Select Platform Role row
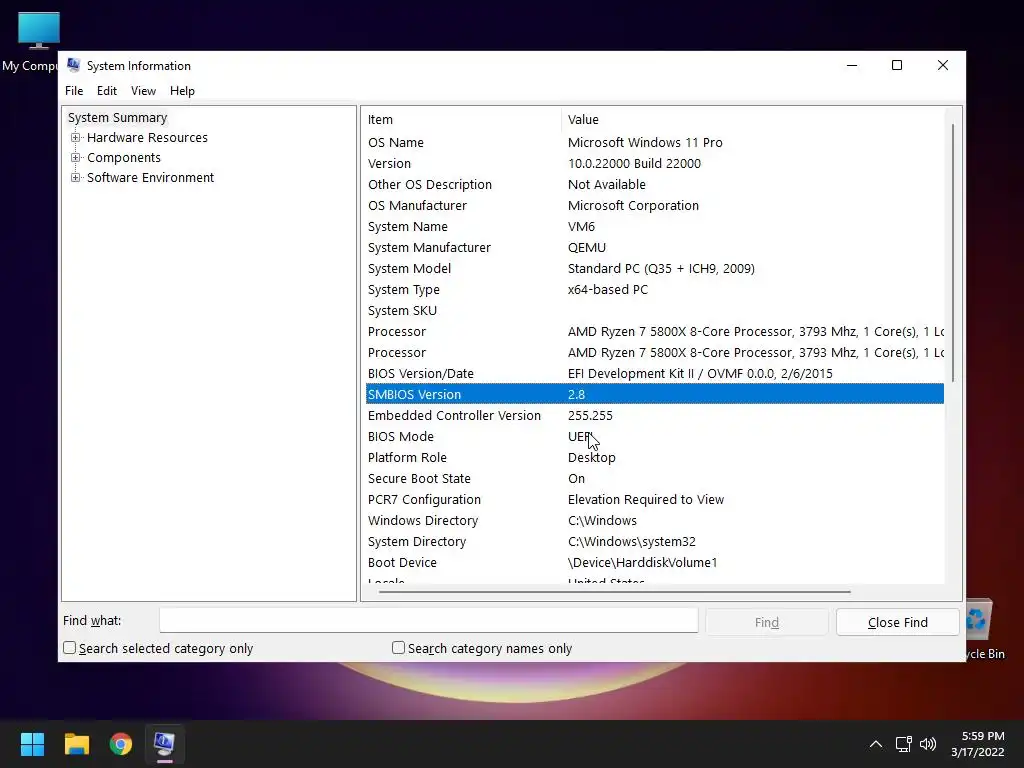This screenshot has height=768, width=1024. pos(654,457)
